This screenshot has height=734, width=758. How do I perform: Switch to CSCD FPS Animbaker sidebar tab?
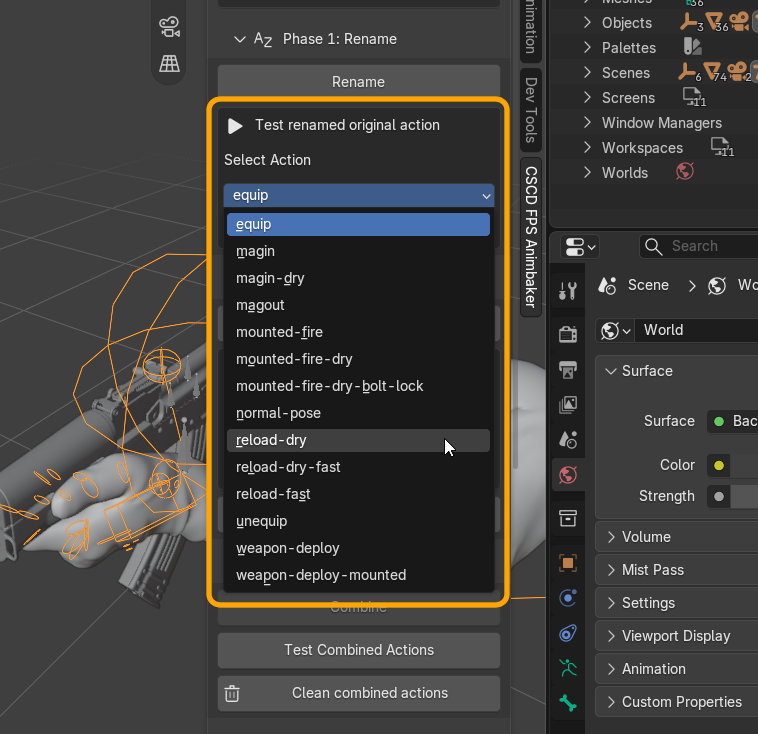531,237
